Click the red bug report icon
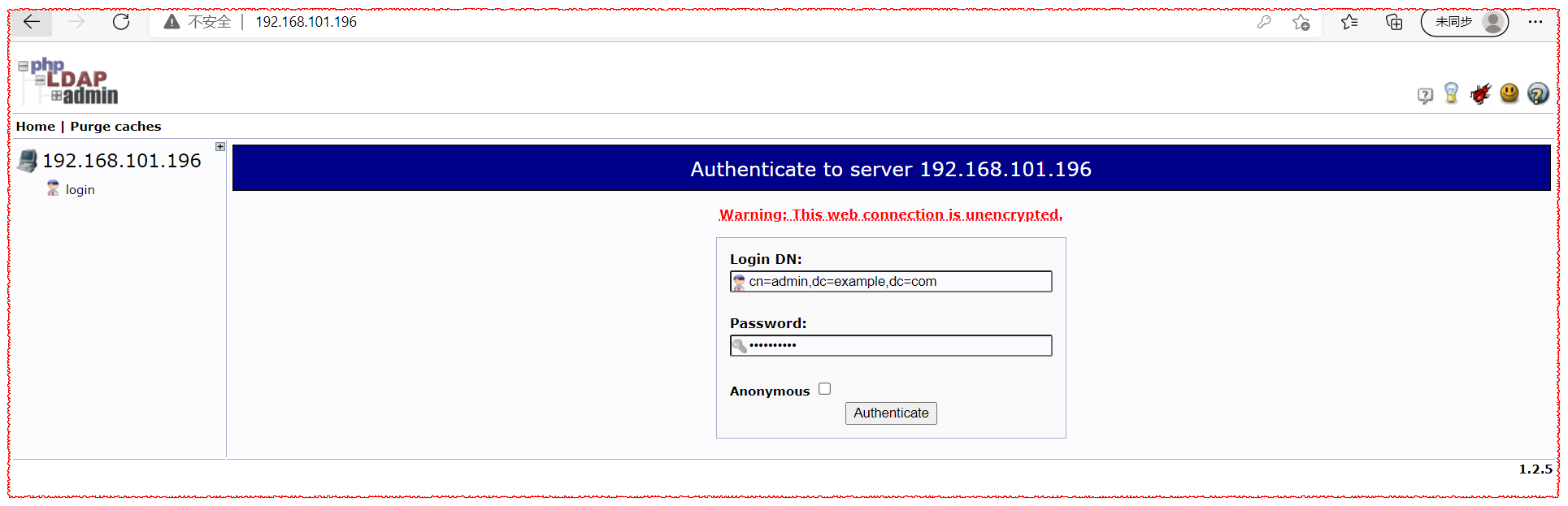 coord(1480,94)
